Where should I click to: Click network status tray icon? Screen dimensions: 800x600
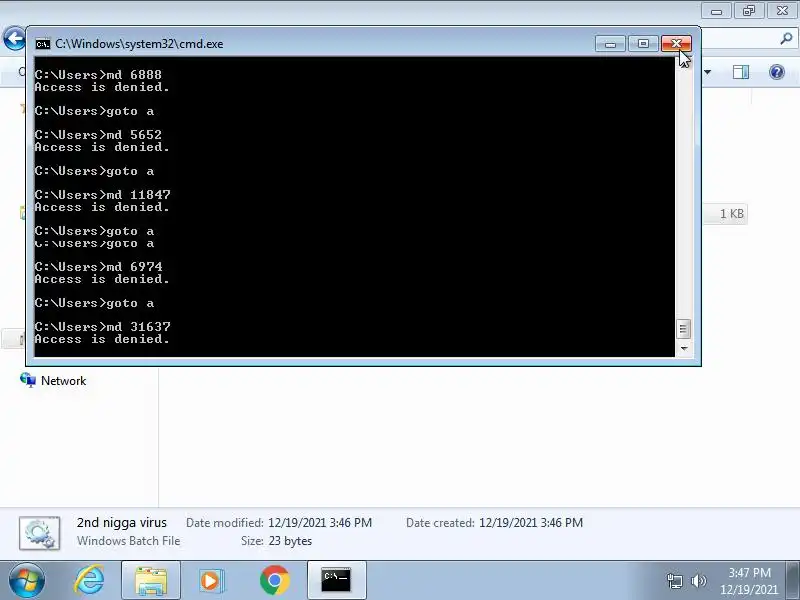[674, 581]
